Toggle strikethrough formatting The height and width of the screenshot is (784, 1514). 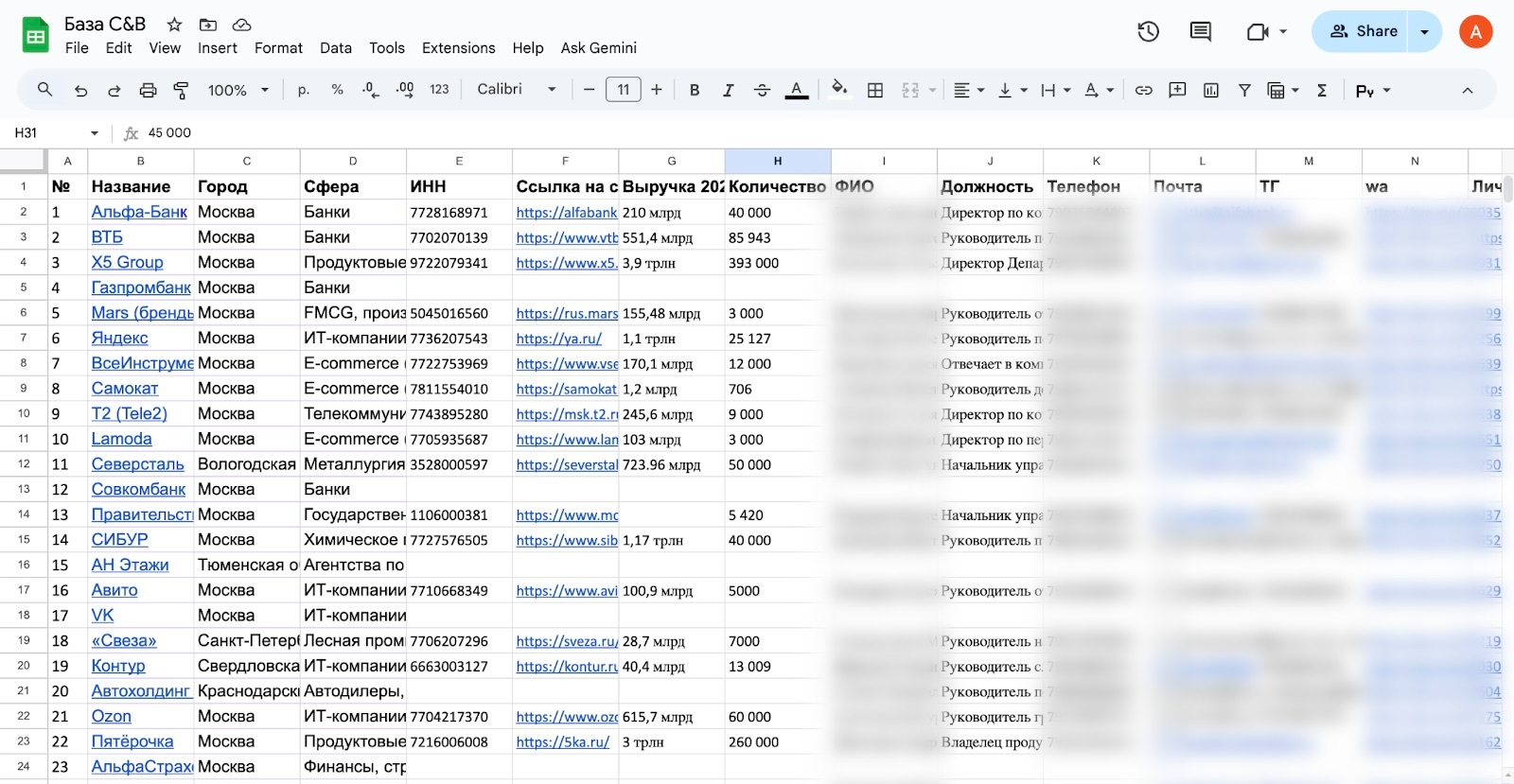(762, 90)
